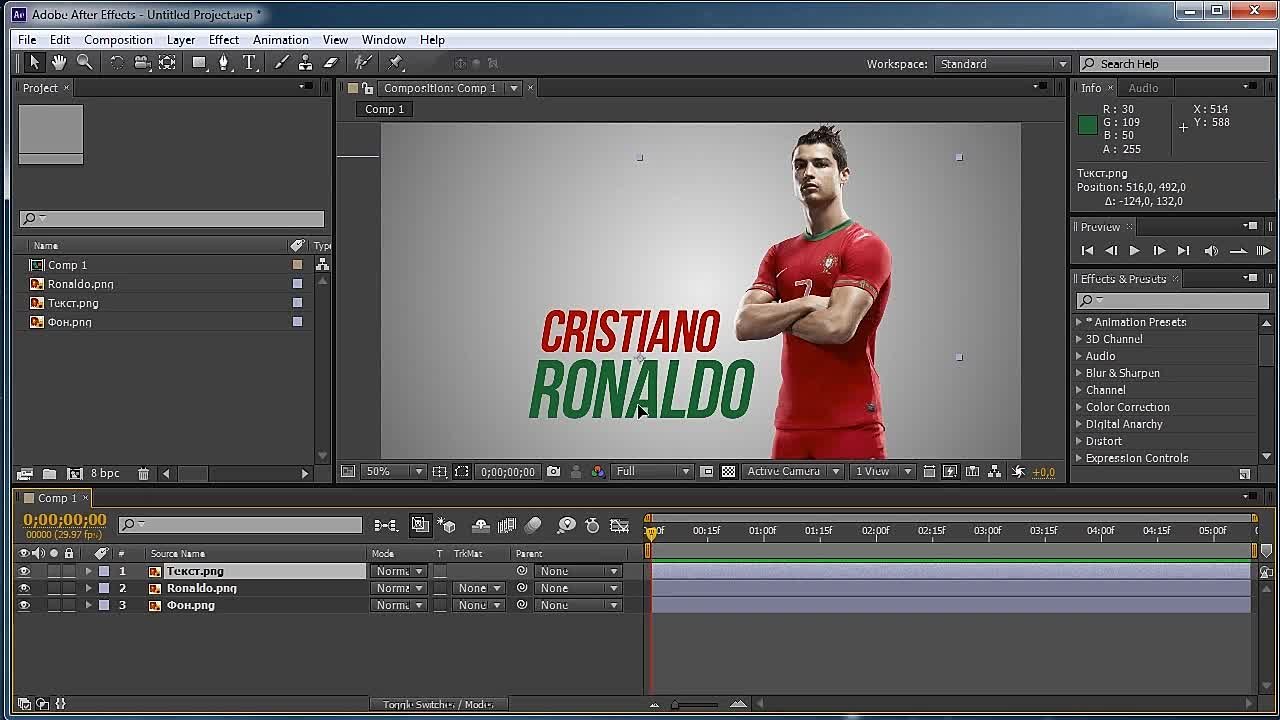This screenshot has height=720, width=1280.
Task: Select the Clone Stamp tool
Action: [x=306, y=63]
